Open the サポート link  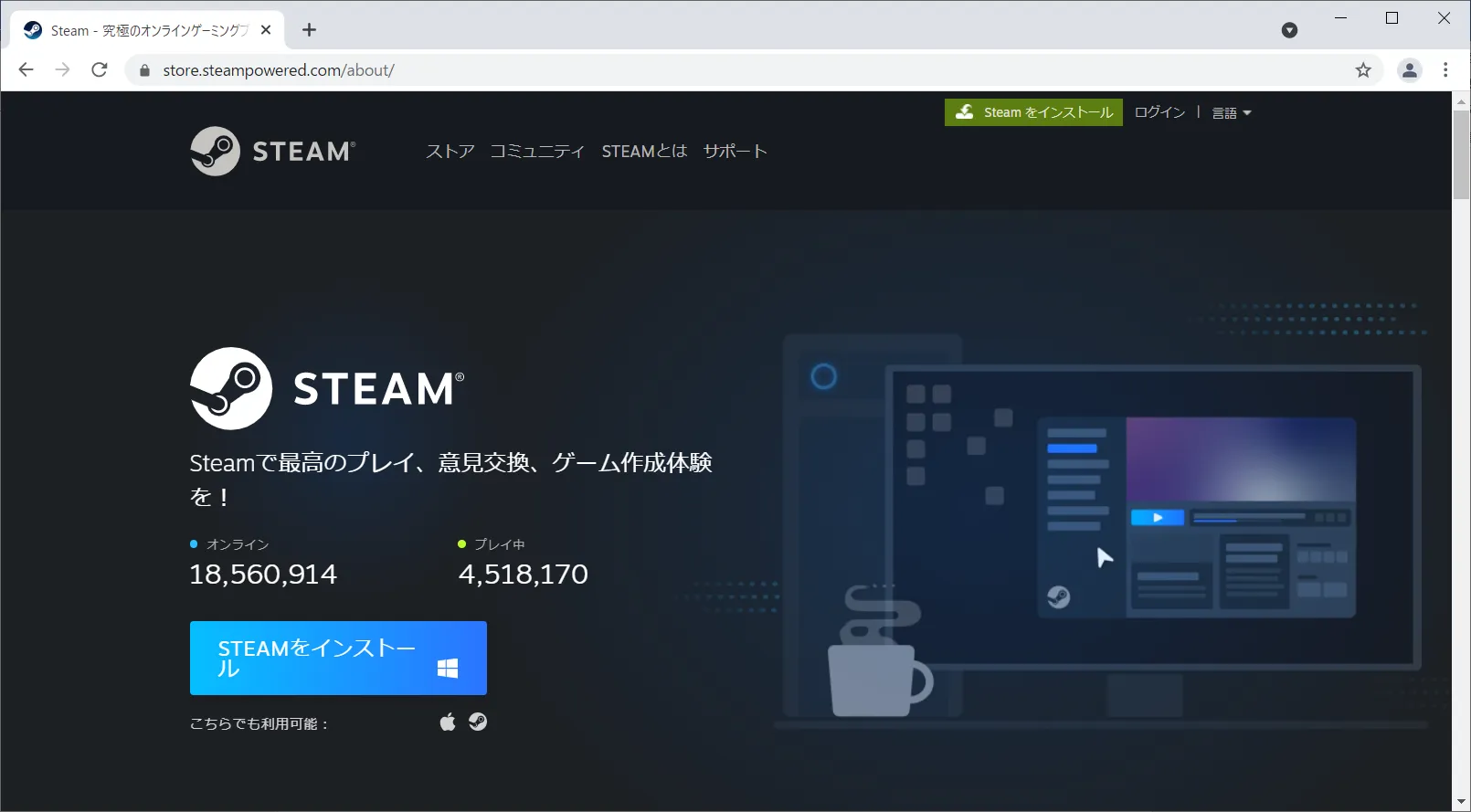pyautogui.click(x=735, y=151)
